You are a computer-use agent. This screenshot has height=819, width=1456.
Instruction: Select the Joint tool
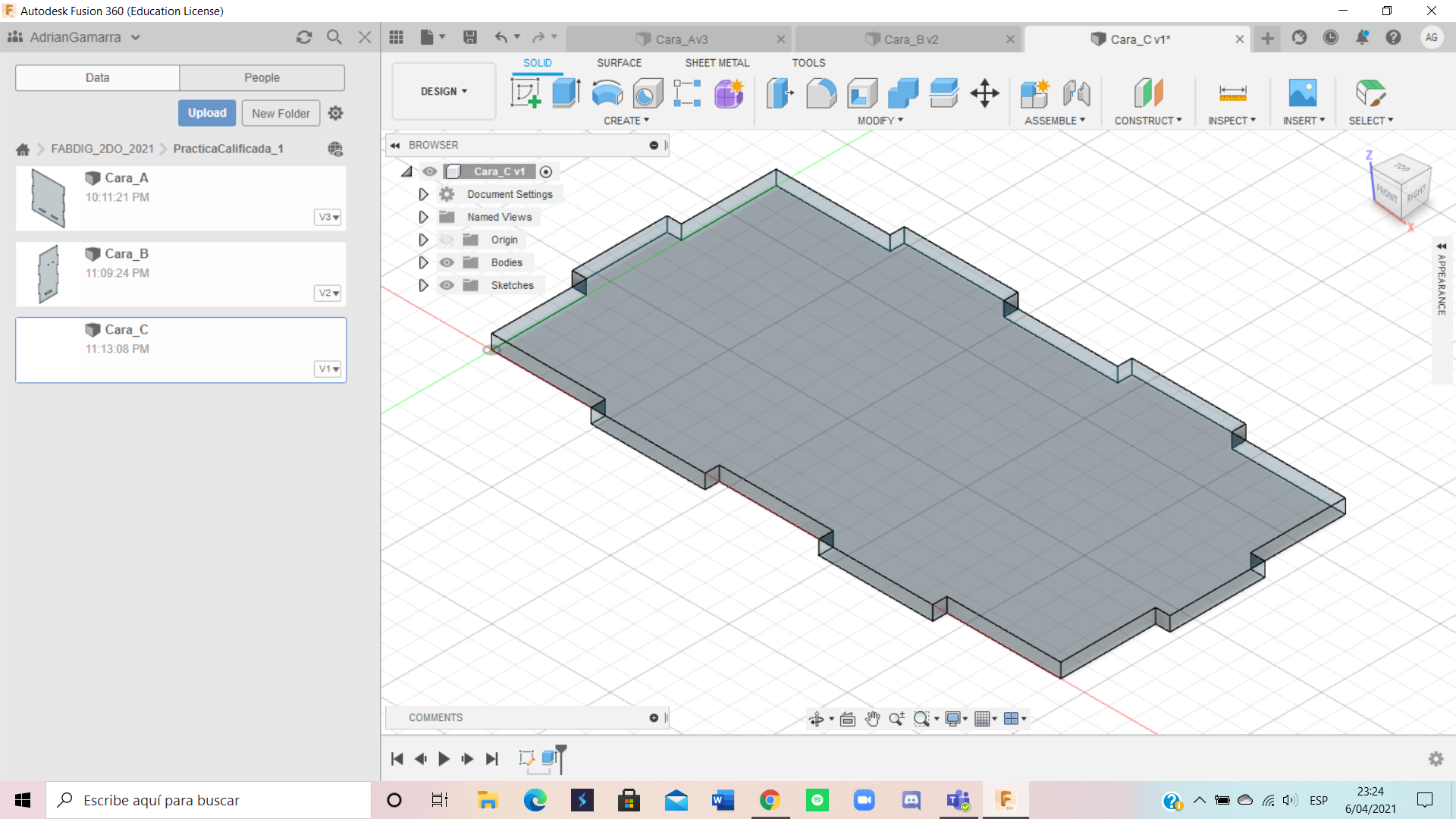coord(1076,93)
